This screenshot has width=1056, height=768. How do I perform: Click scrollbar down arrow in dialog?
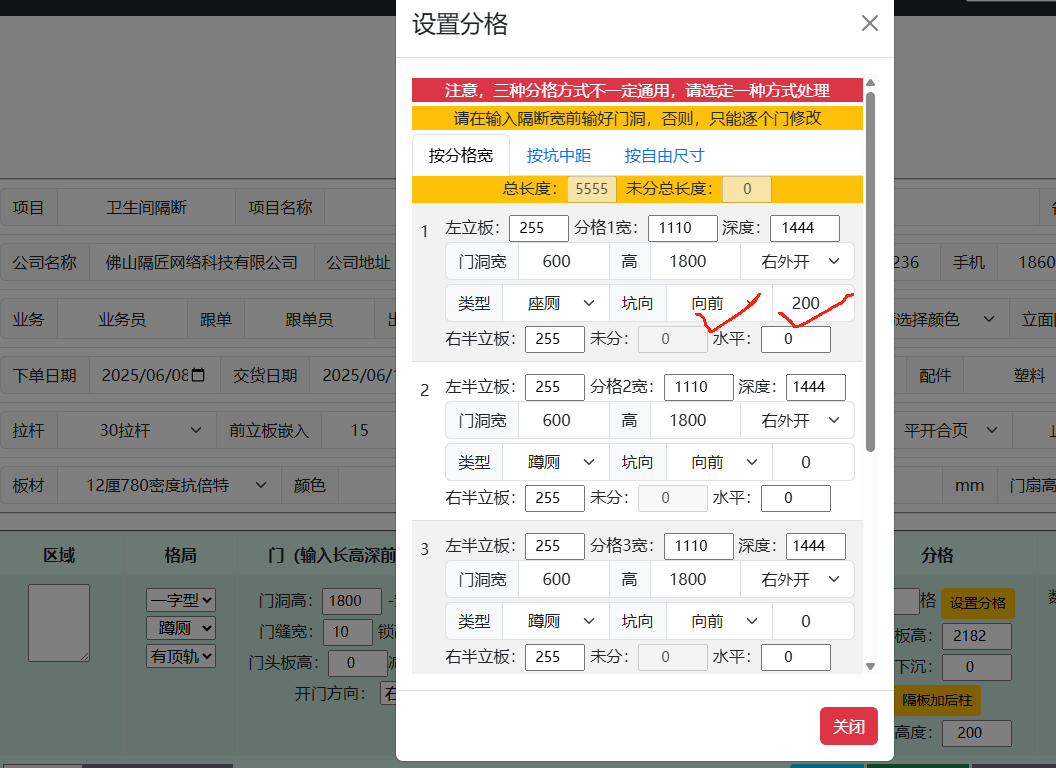pos(870,666)
